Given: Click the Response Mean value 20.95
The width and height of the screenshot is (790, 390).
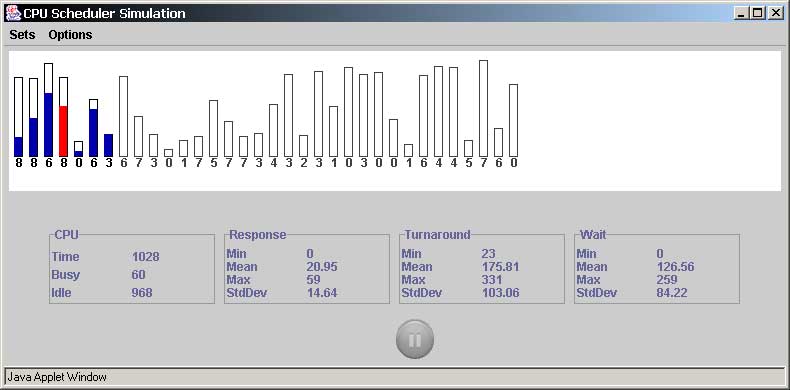Looking at the screenshot, I should pos(322,267).
